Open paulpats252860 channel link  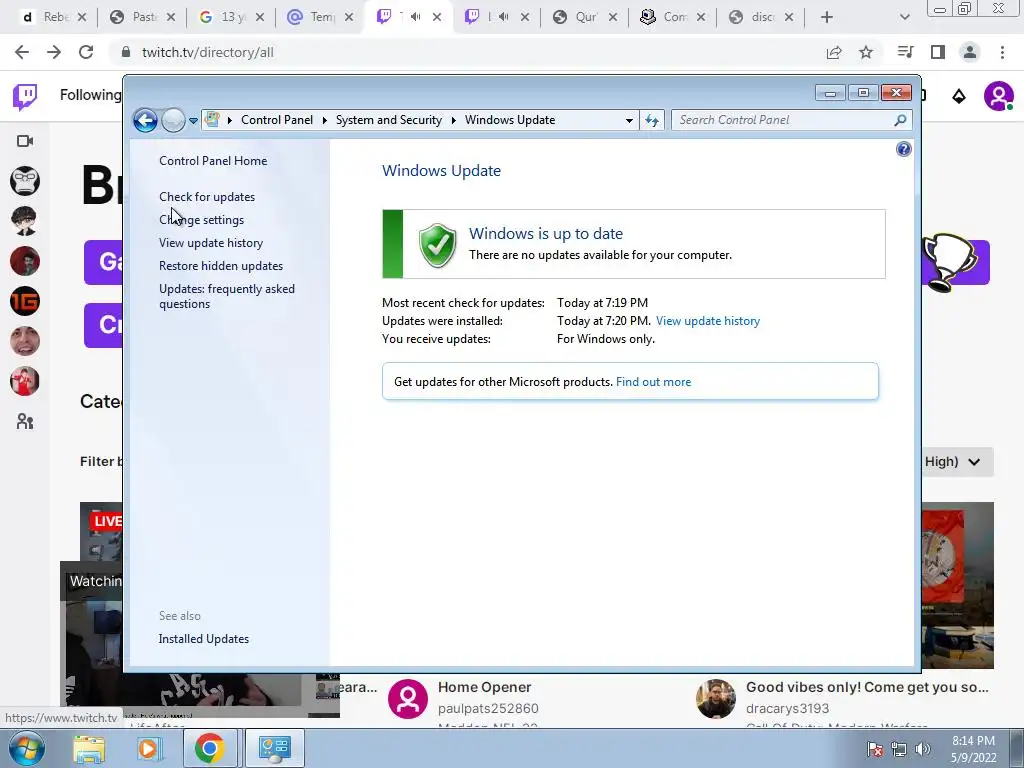click(x=488, y=709)
